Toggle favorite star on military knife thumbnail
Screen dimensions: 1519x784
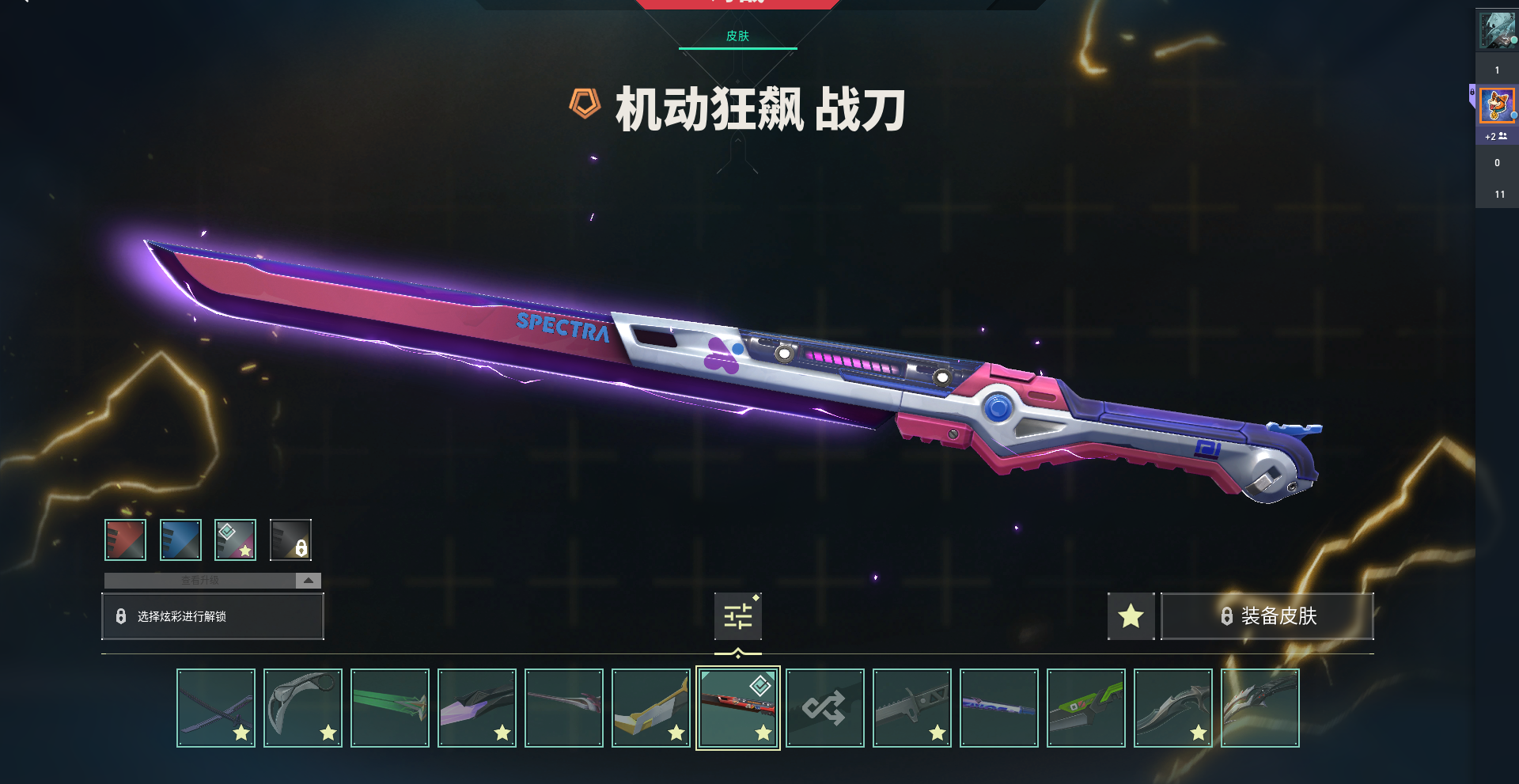(938, 733)
